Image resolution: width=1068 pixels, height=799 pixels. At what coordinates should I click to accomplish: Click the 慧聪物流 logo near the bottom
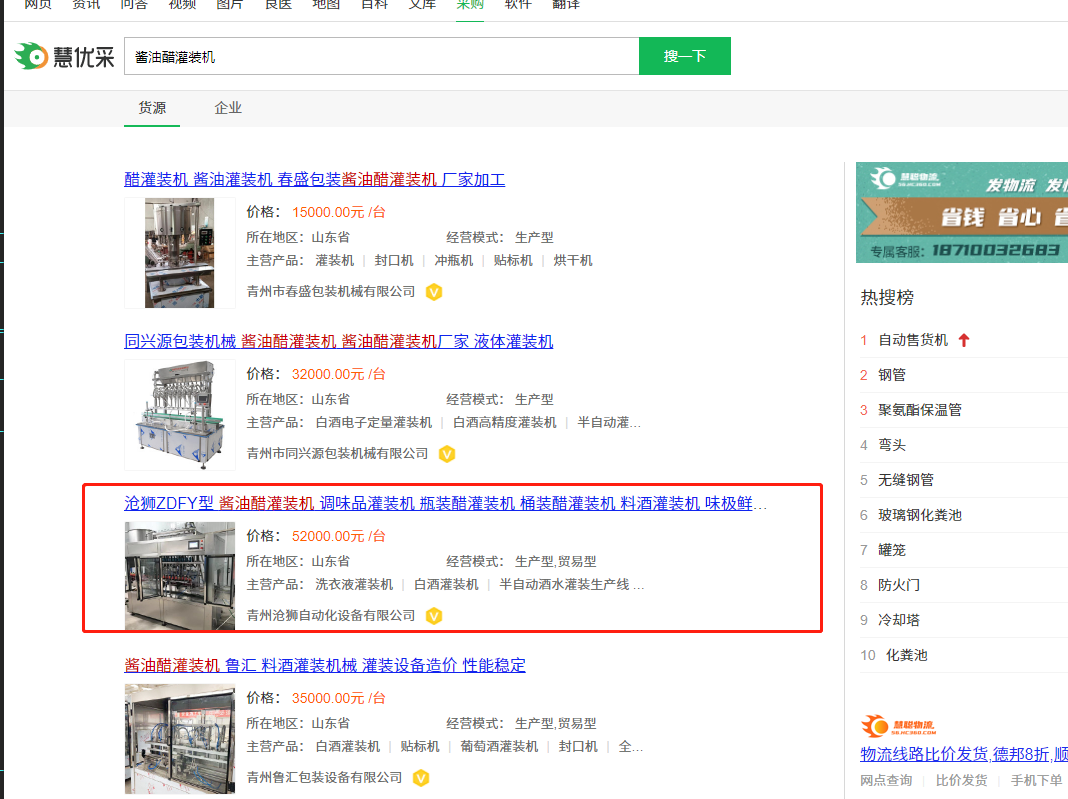898,726
